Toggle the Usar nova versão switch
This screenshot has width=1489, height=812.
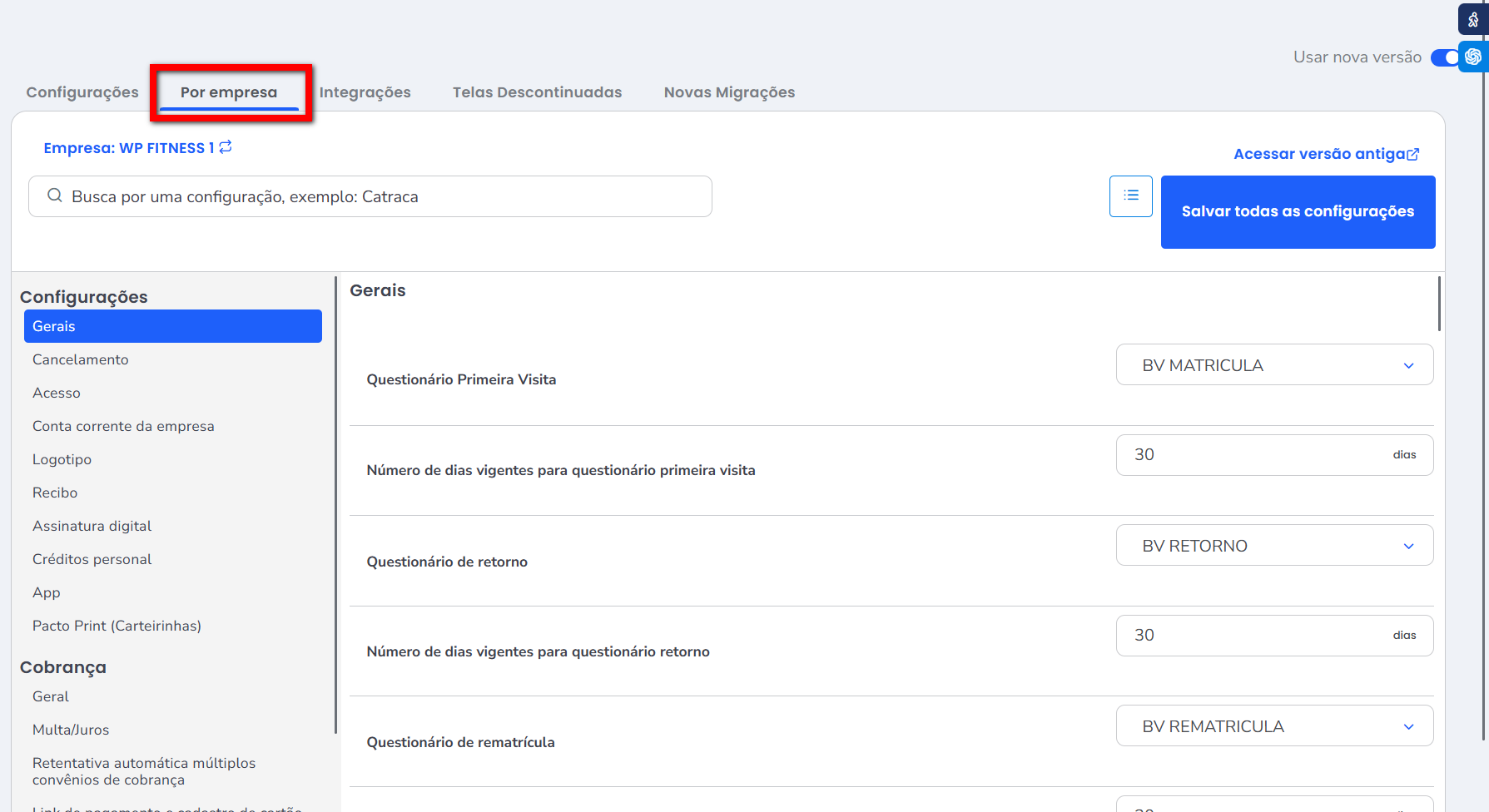tap(1445, 57)
